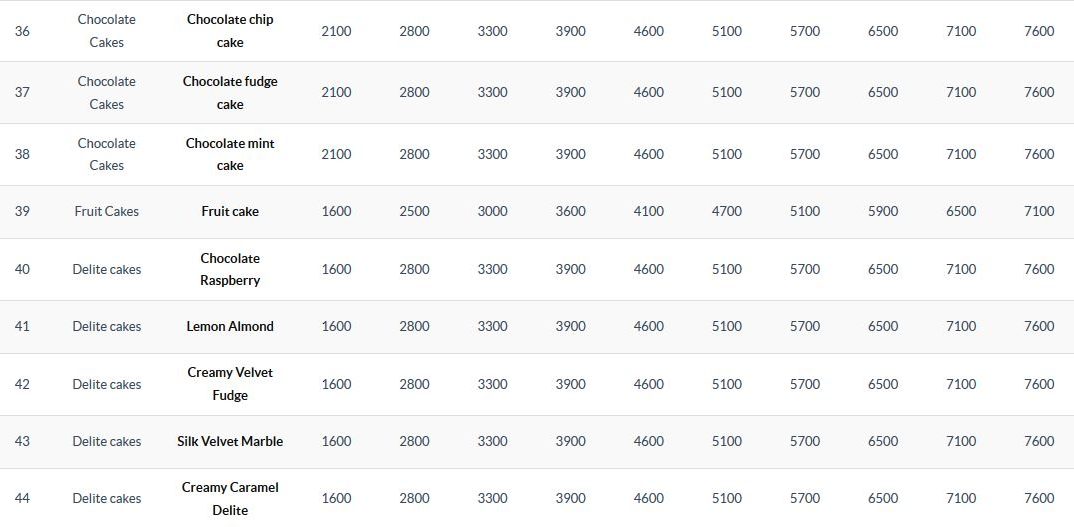Select the 1600 price for Lemon Almond

click(x=336, y=326)
